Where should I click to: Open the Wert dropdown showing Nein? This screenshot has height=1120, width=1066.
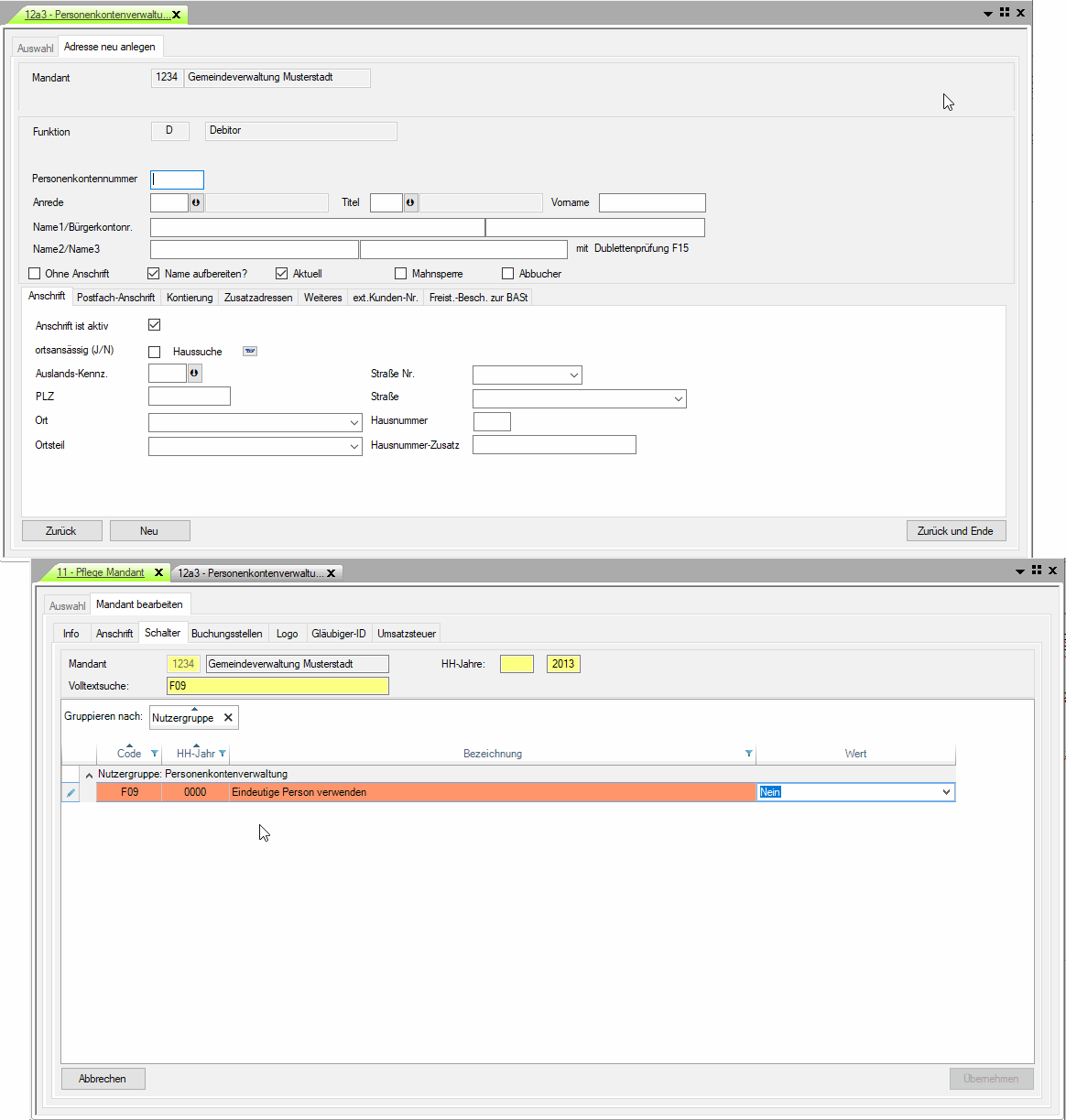(x=946, y=792)
